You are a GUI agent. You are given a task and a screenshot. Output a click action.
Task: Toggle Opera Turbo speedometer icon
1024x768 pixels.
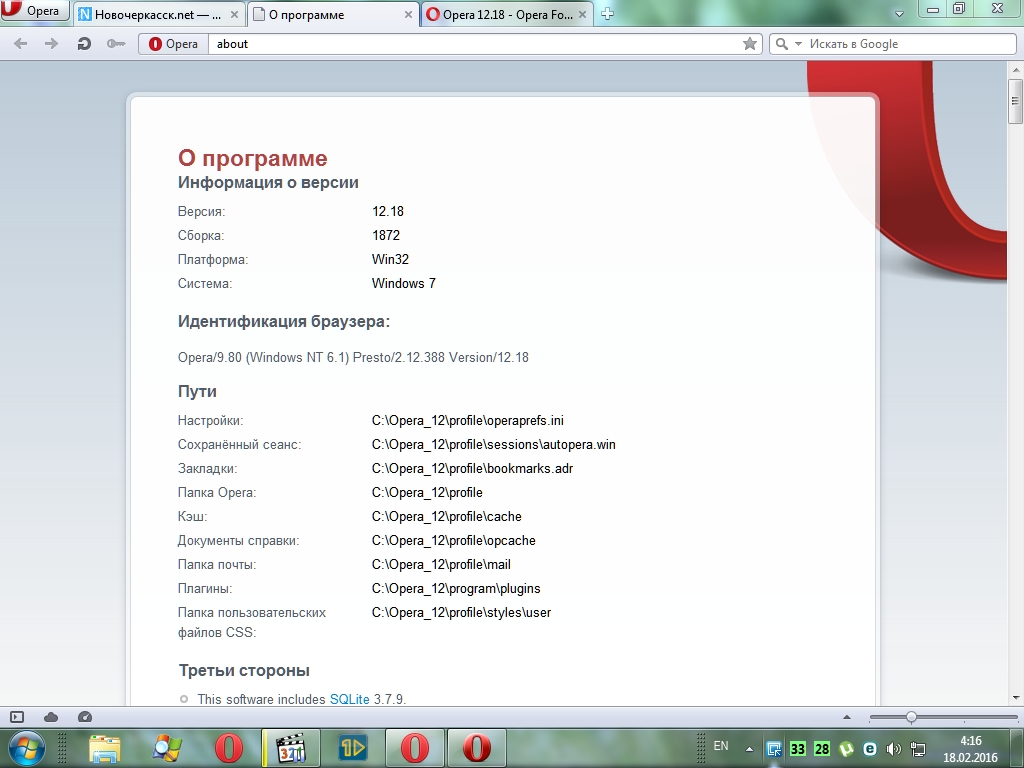[85, 717]
